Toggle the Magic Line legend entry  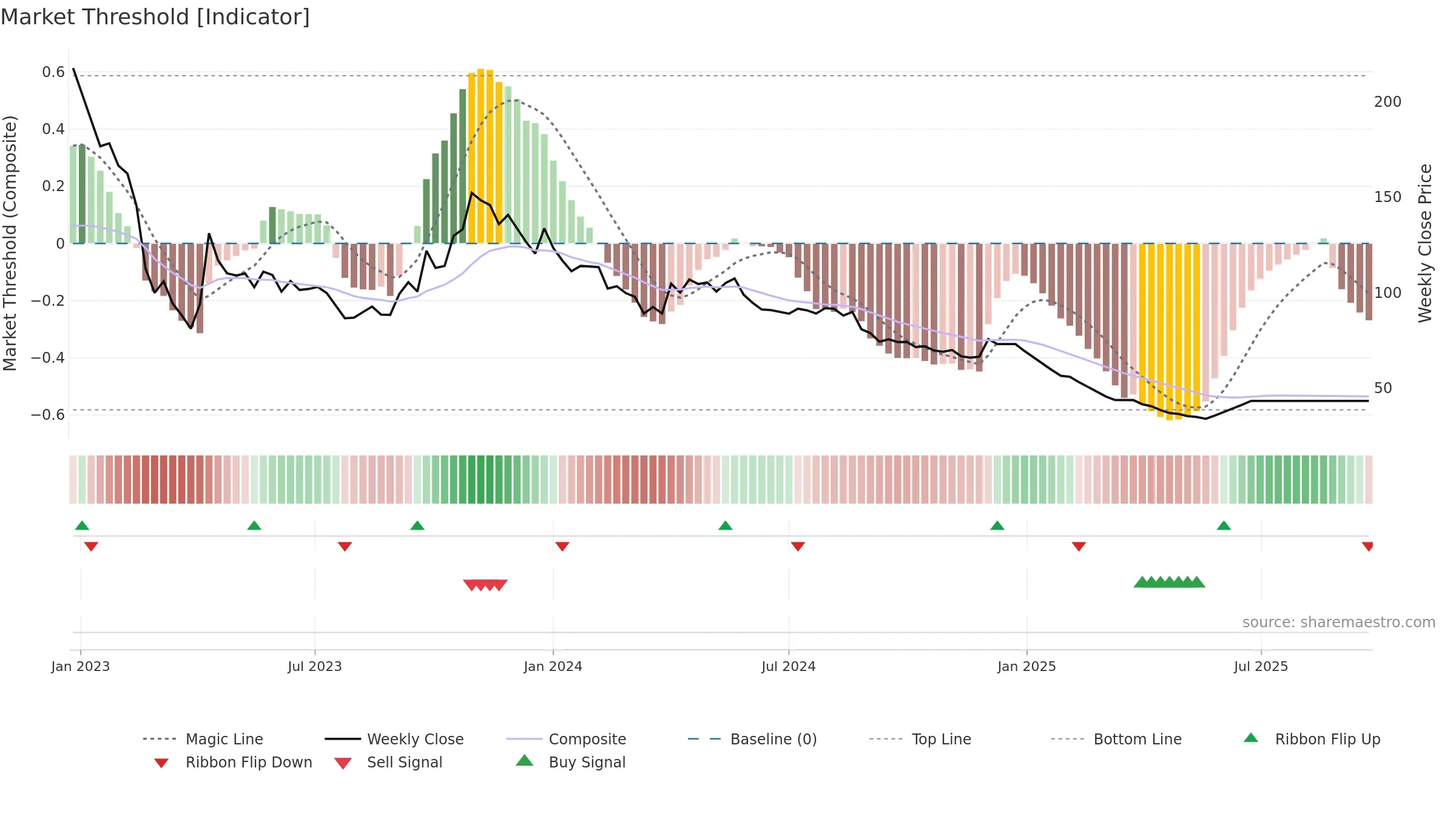203,739
